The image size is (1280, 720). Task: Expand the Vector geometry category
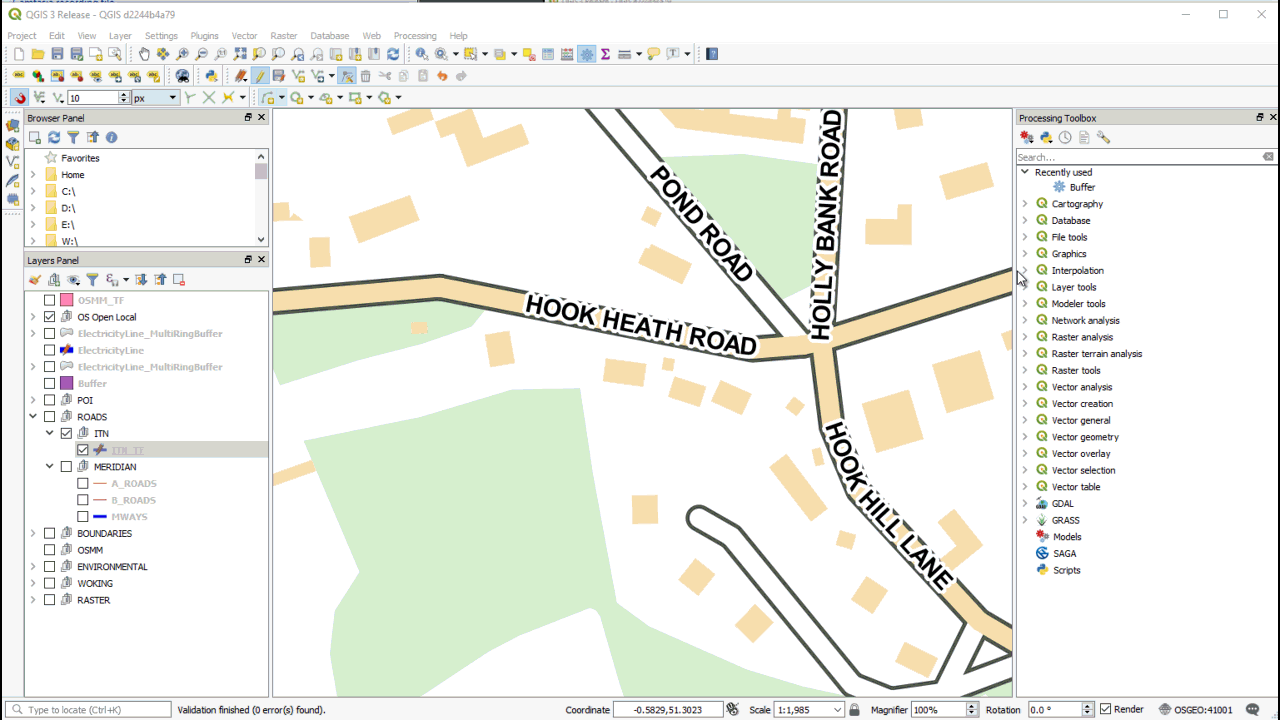pos(1025,437)
